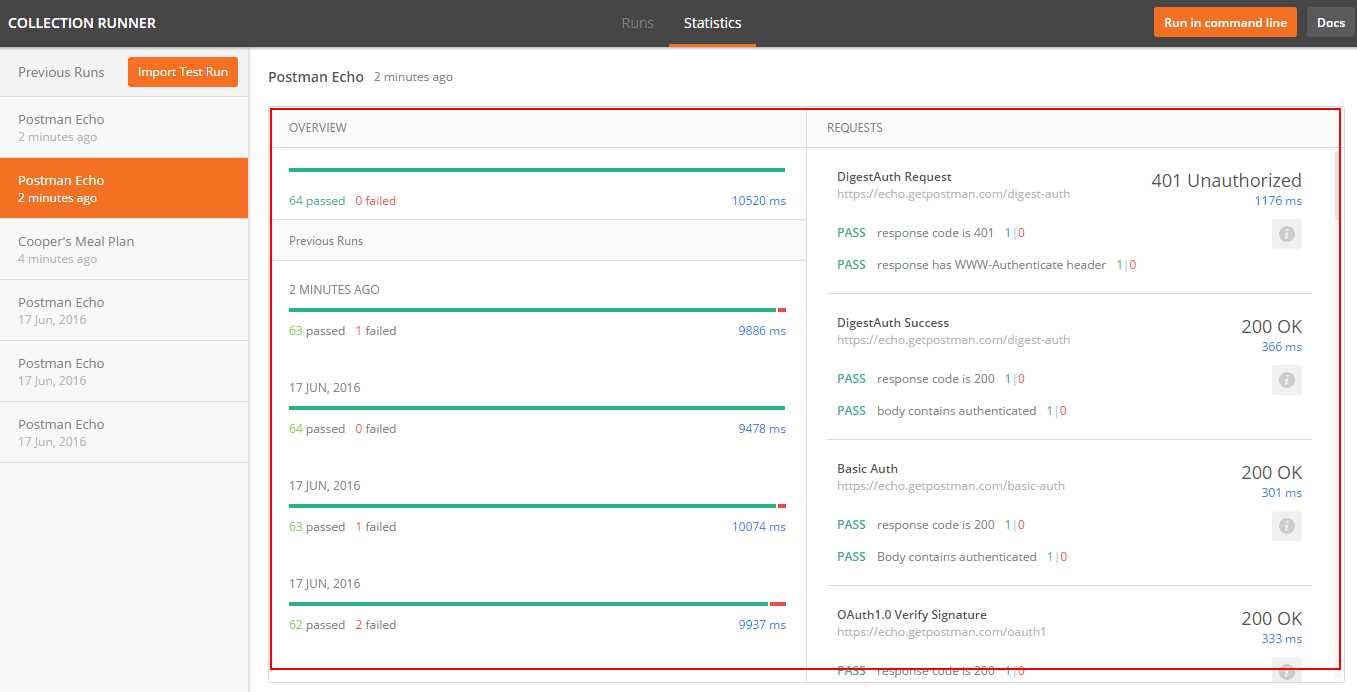Click the progress bar above 10074 ms
1357x692 pixels.
(x=537, y=506)
